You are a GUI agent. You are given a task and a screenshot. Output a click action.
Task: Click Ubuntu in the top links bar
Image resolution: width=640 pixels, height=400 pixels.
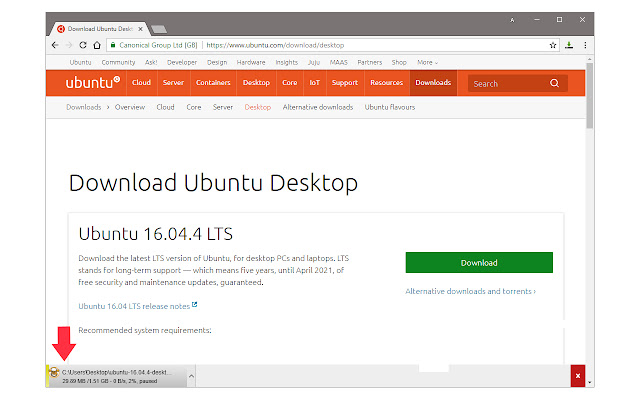(x=80, y=62)
